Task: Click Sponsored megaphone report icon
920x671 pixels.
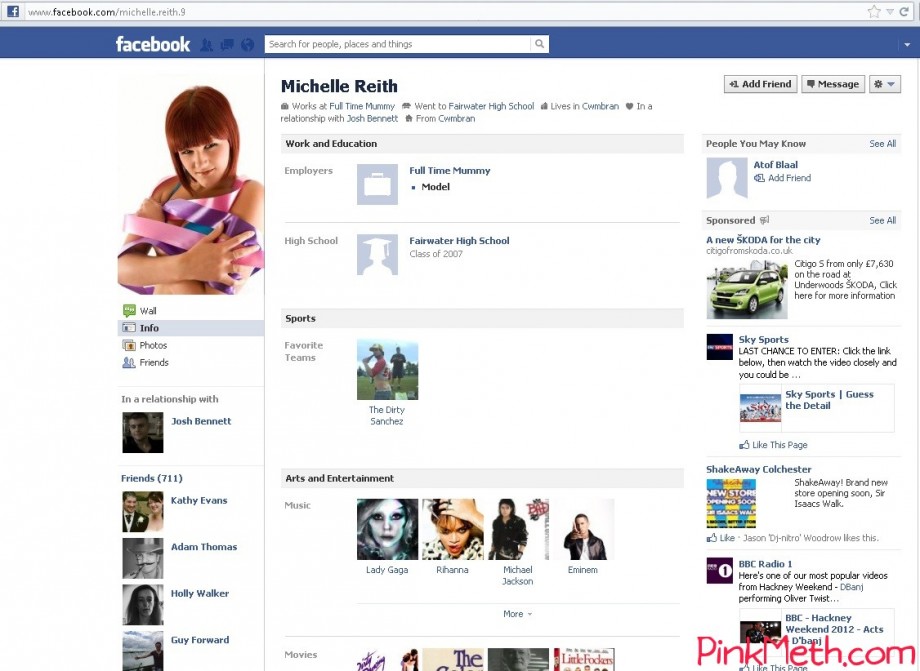Action: [x=765, y=221]
